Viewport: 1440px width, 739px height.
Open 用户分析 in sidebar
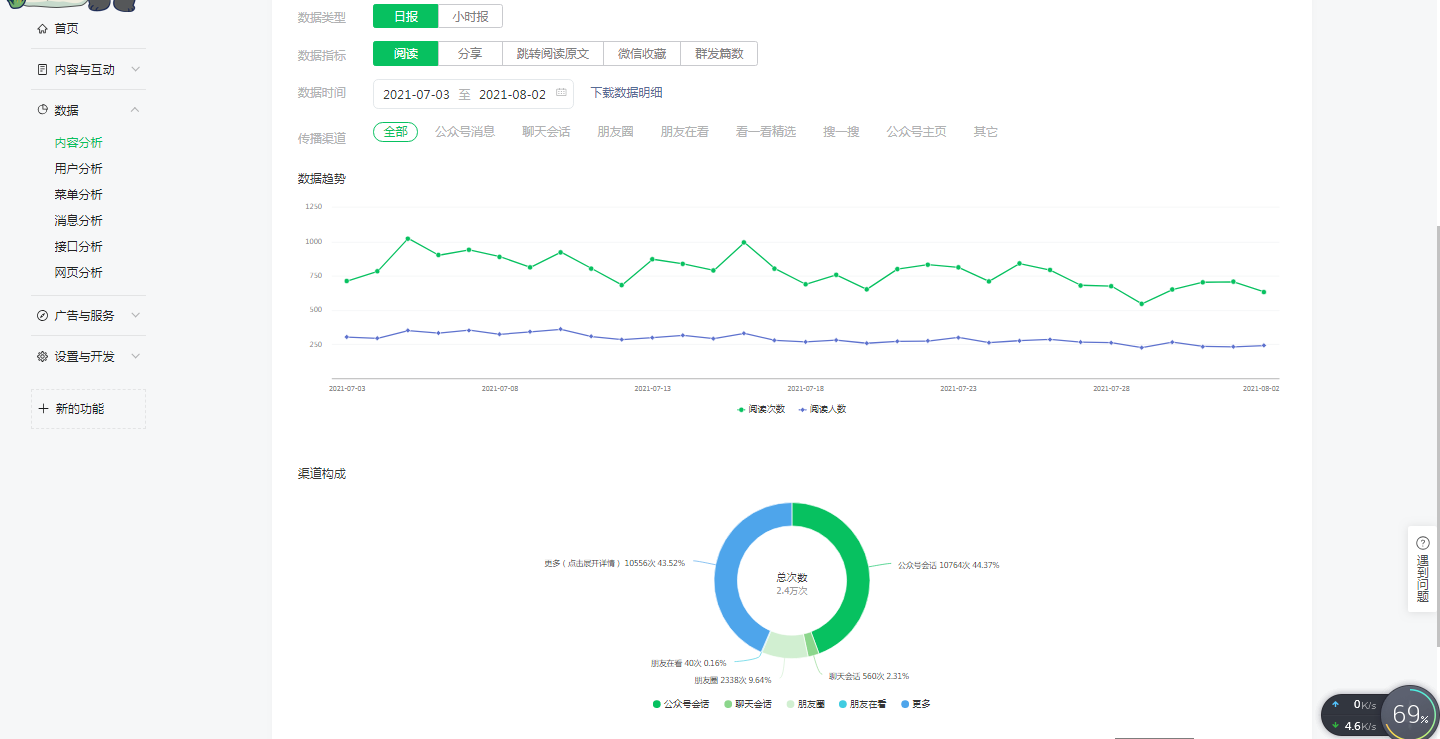tap(78, 169)
